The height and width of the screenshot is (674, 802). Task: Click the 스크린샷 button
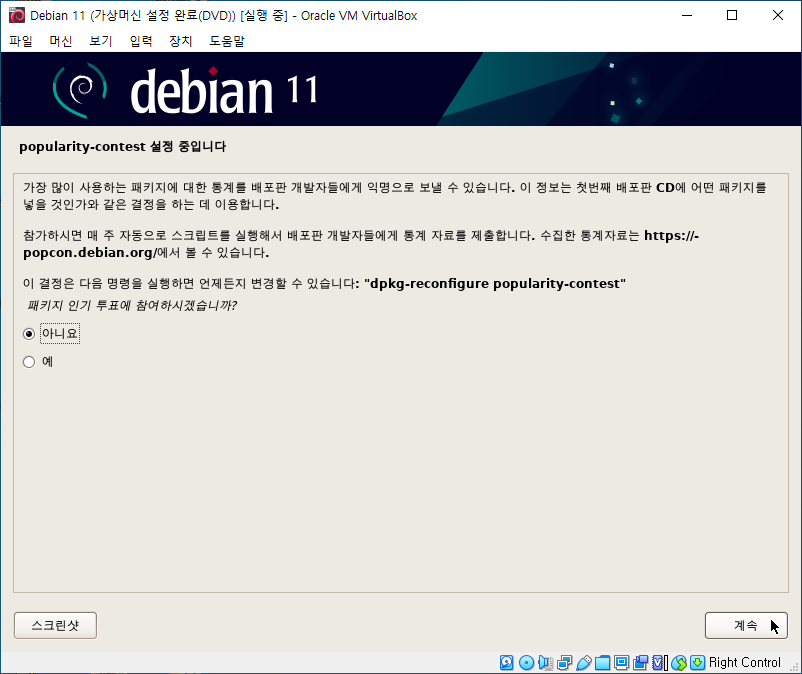tap(55, 625)
